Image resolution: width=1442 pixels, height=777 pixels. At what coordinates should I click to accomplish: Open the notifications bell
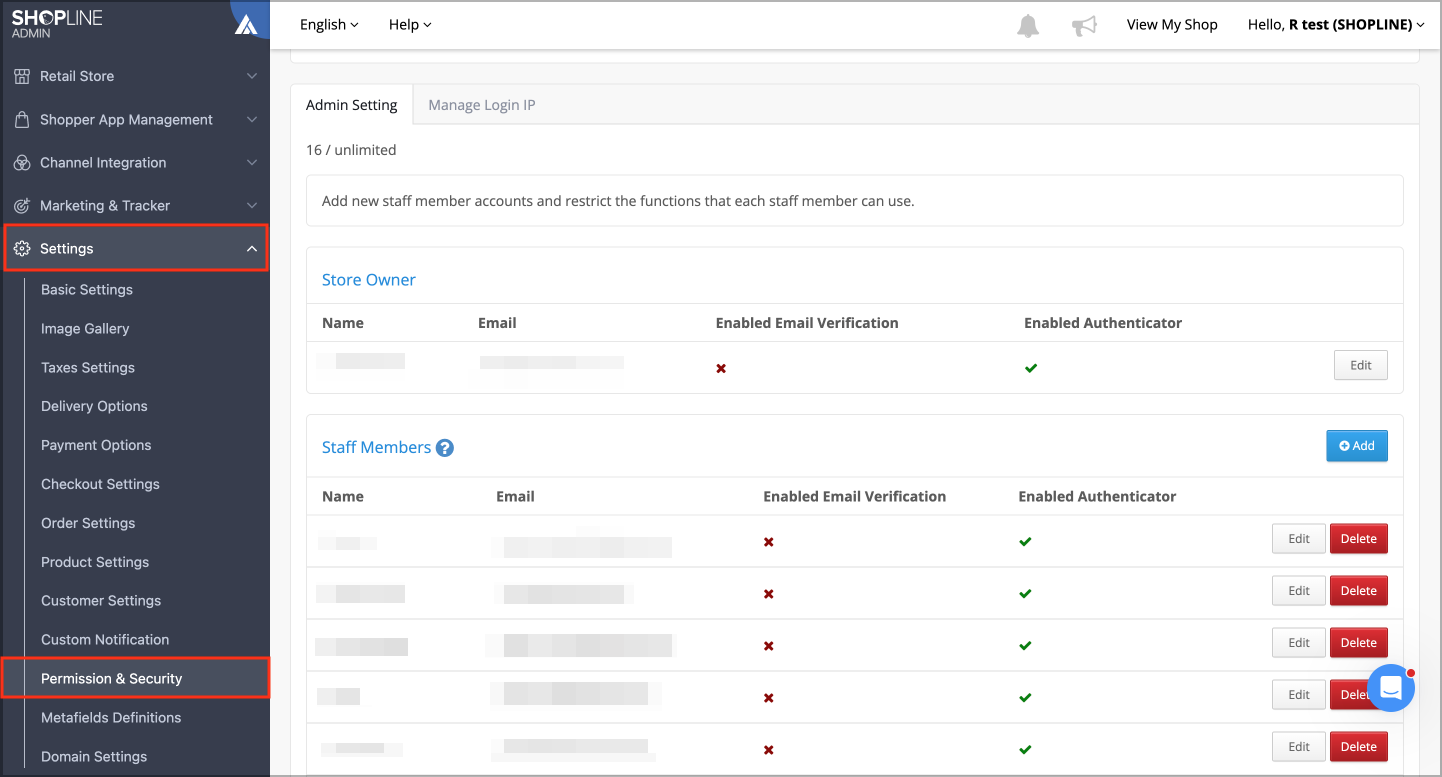point(1028,26)
